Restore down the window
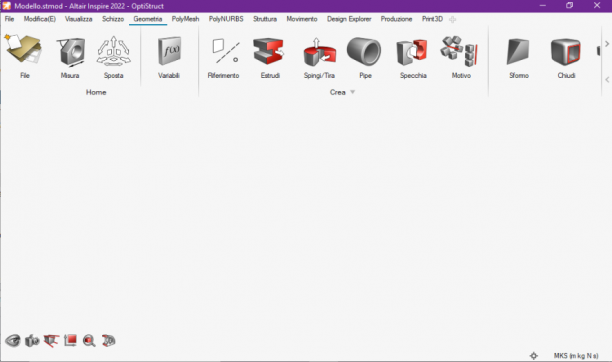 coord(569,5)
